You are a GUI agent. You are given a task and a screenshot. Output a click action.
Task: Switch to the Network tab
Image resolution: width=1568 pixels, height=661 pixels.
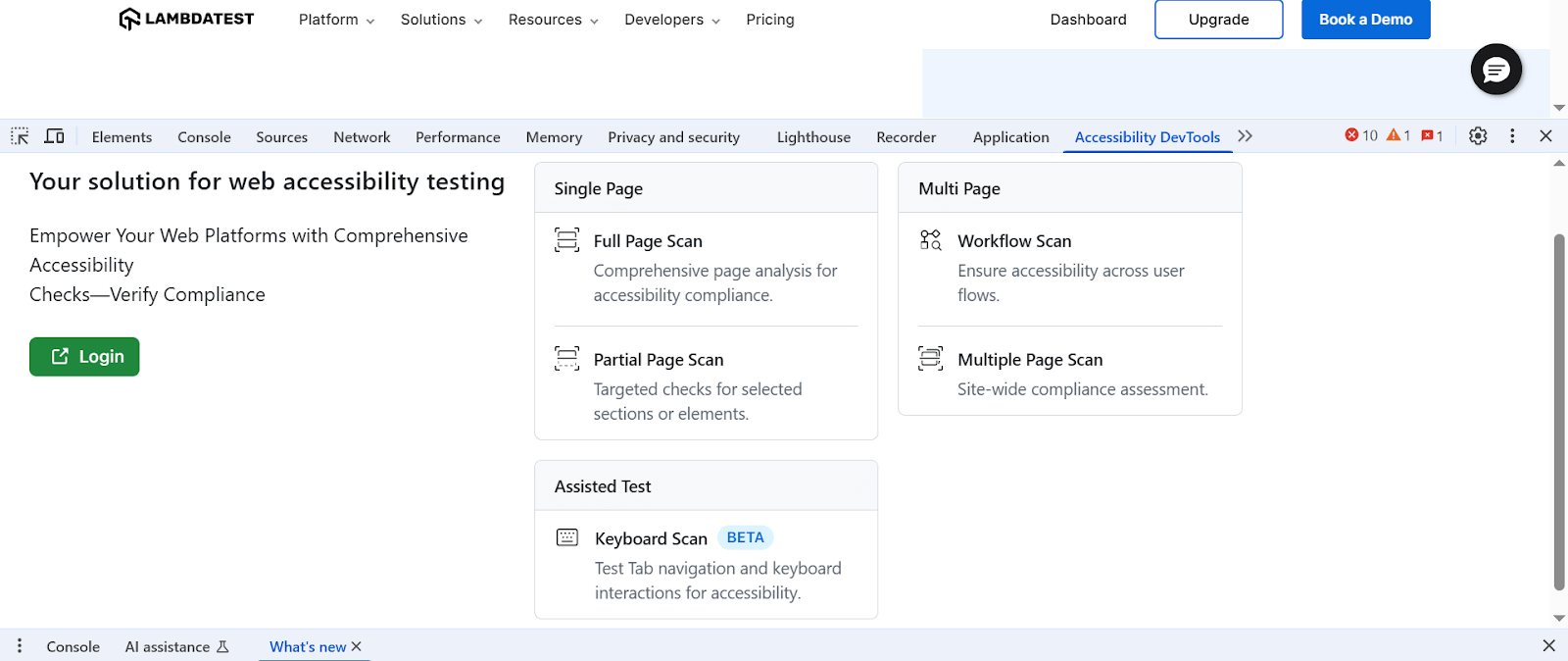[362, 137]
